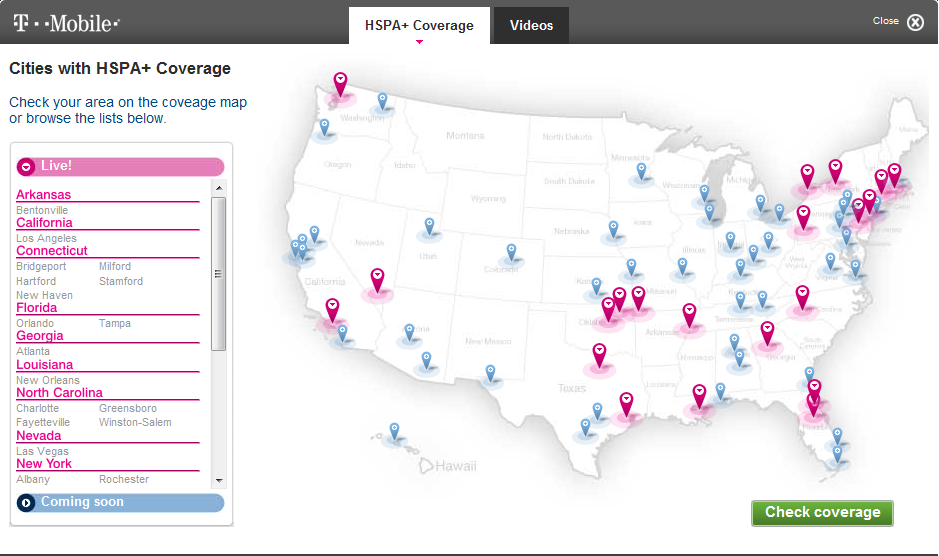Select Winston-Salem in the list
This screenshot has height=556, width=939.
pos(135,422)
